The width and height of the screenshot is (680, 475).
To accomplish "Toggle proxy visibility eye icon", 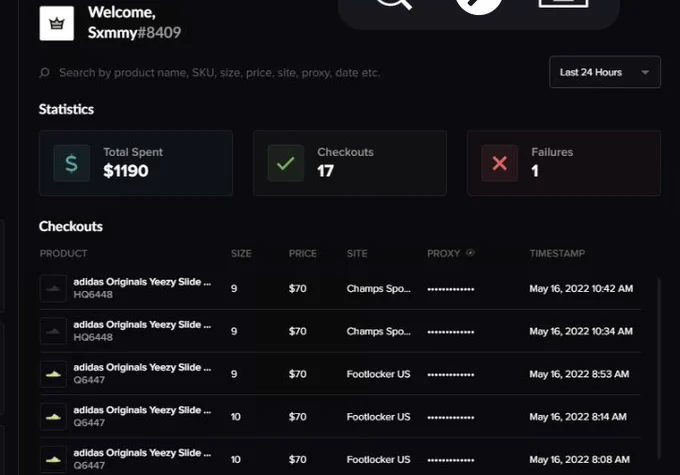I will [x=470, y=252].
